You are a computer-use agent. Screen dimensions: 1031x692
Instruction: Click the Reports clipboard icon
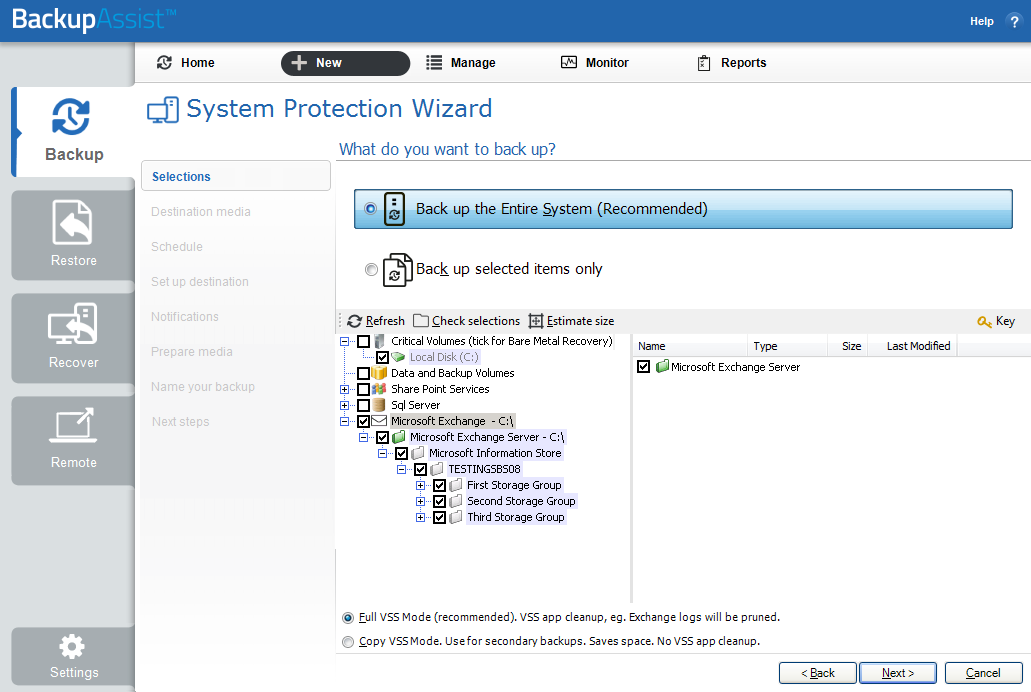coord(704,62)
